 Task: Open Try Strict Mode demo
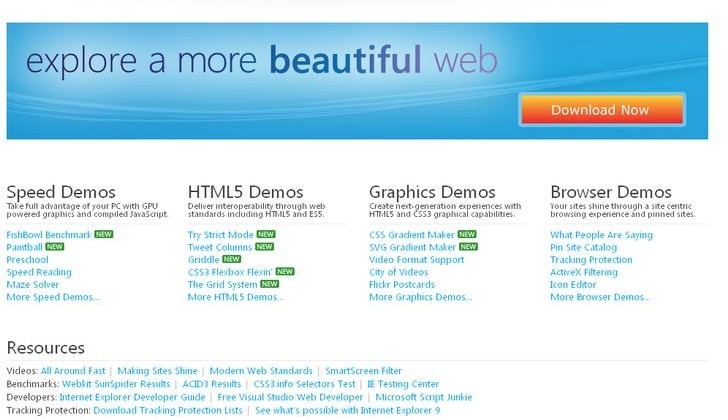(221, 235)
